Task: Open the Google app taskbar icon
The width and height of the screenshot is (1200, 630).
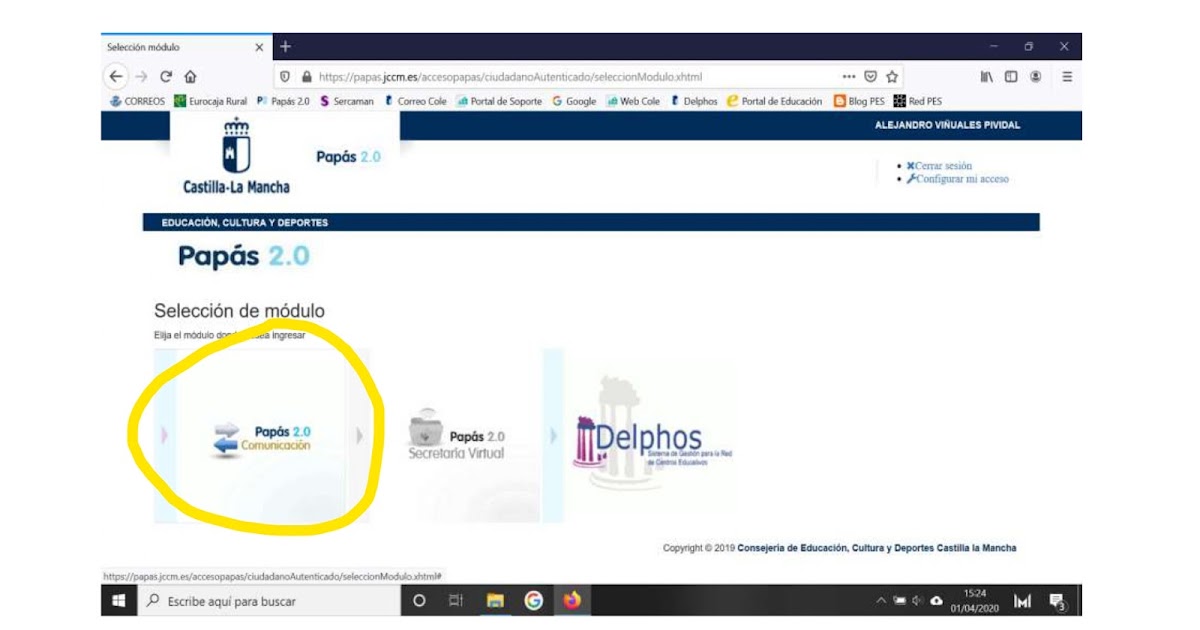Action: point(533,601)
